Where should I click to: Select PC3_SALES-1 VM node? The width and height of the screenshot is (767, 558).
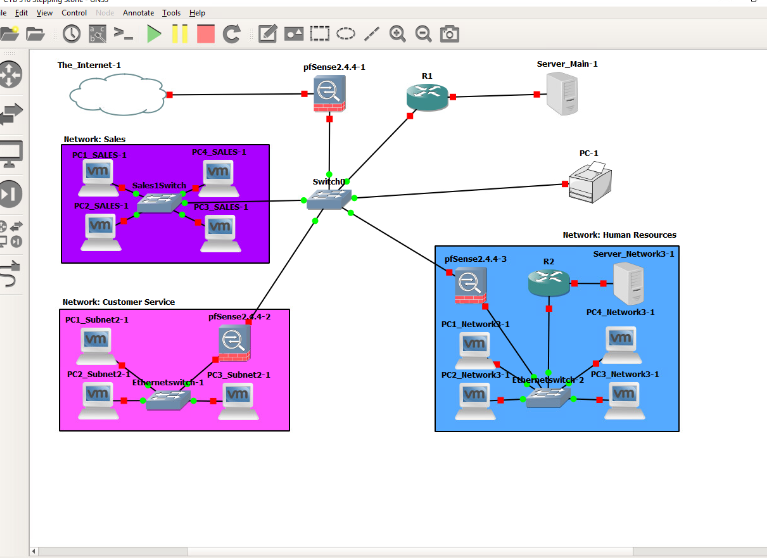(221, 233)
